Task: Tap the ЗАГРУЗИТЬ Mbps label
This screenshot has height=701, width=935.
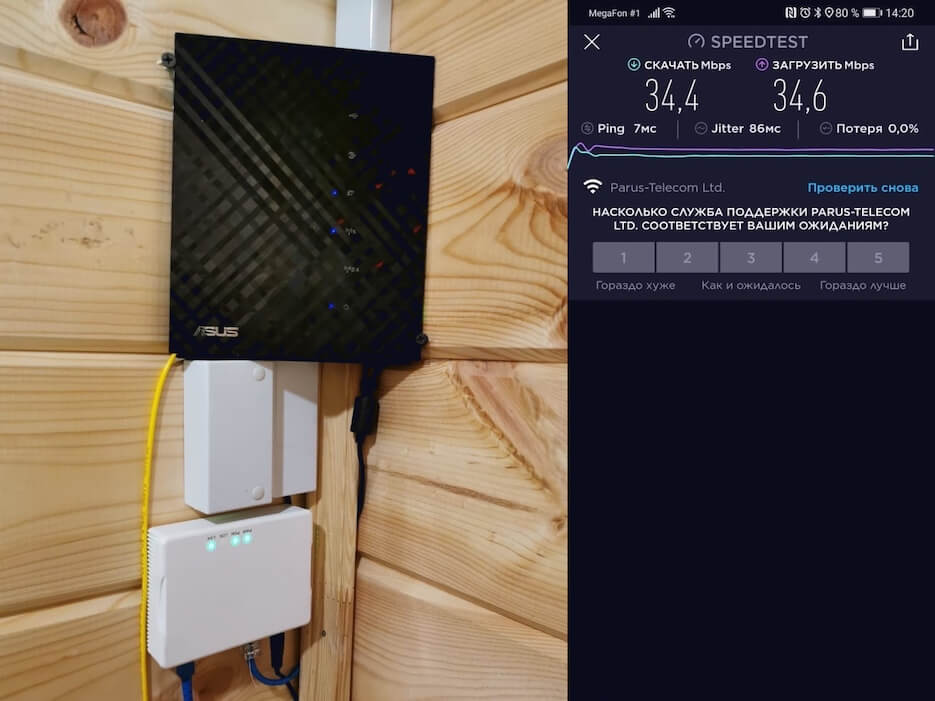Action: coord(823,65)
